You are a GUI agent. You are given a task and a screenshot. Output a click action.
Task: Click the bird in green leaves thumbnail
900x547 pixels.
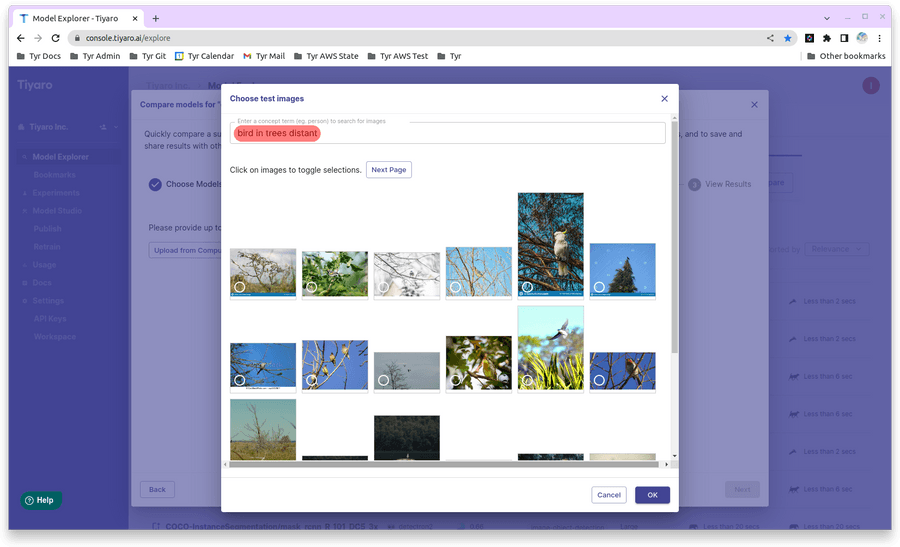click(479, 363)
